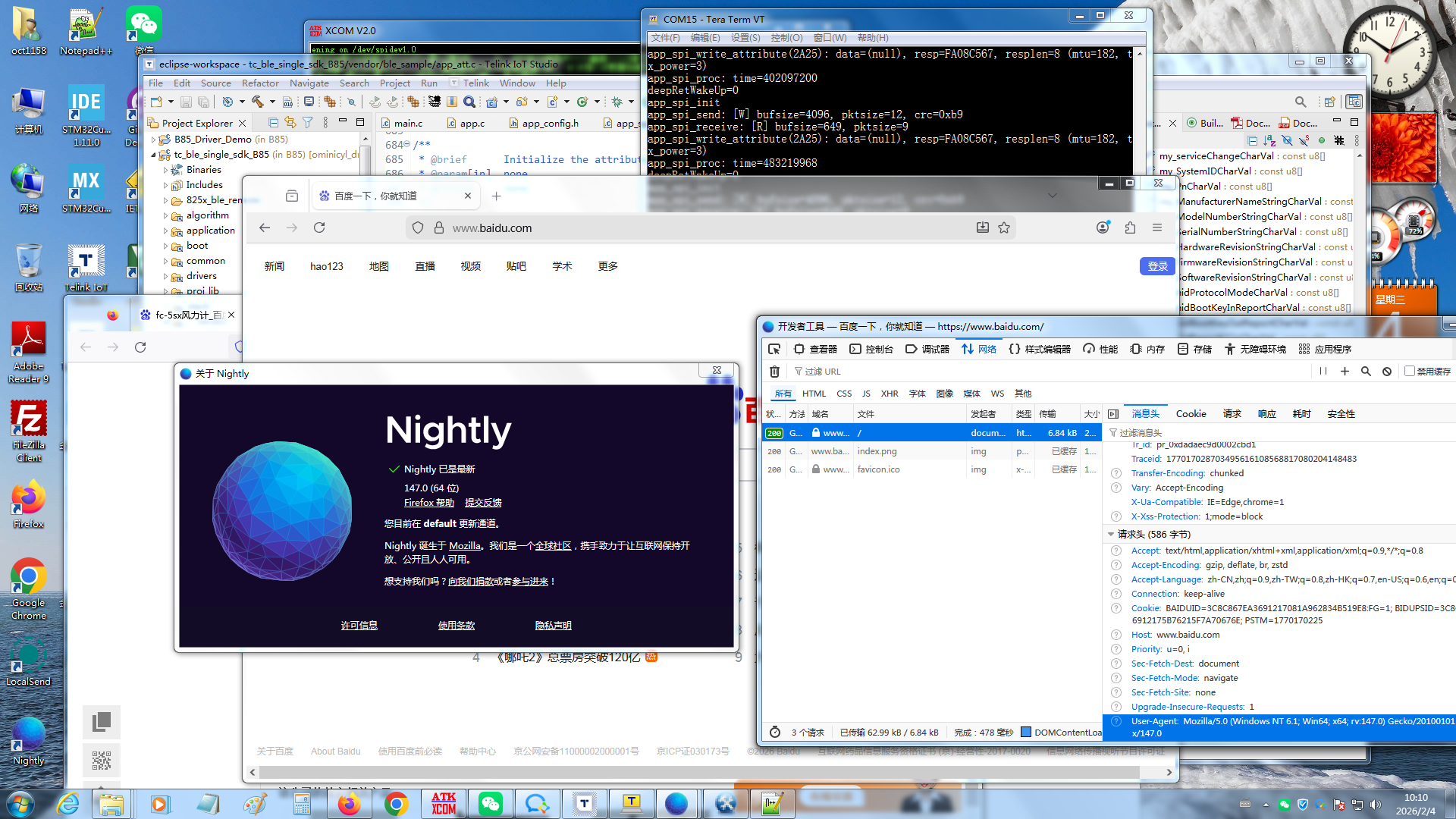Expand the B85_Driver_Demo project

[x=154, y=140]
